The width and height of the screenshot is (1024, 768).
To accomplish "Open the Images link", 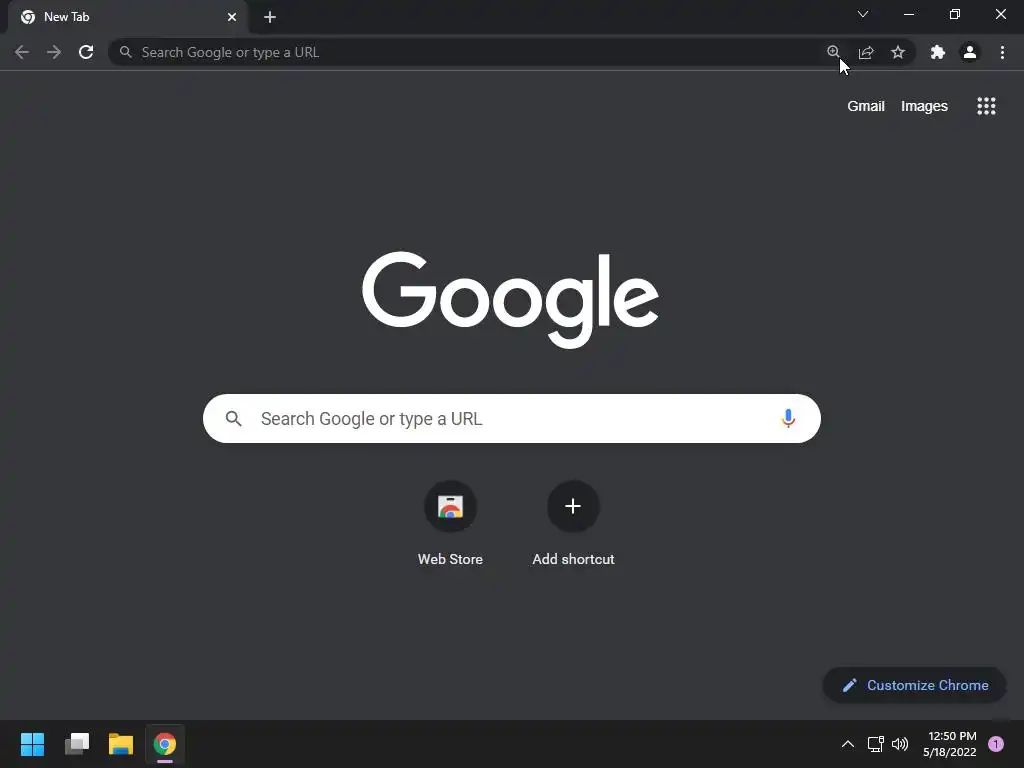I will point(924,106).
